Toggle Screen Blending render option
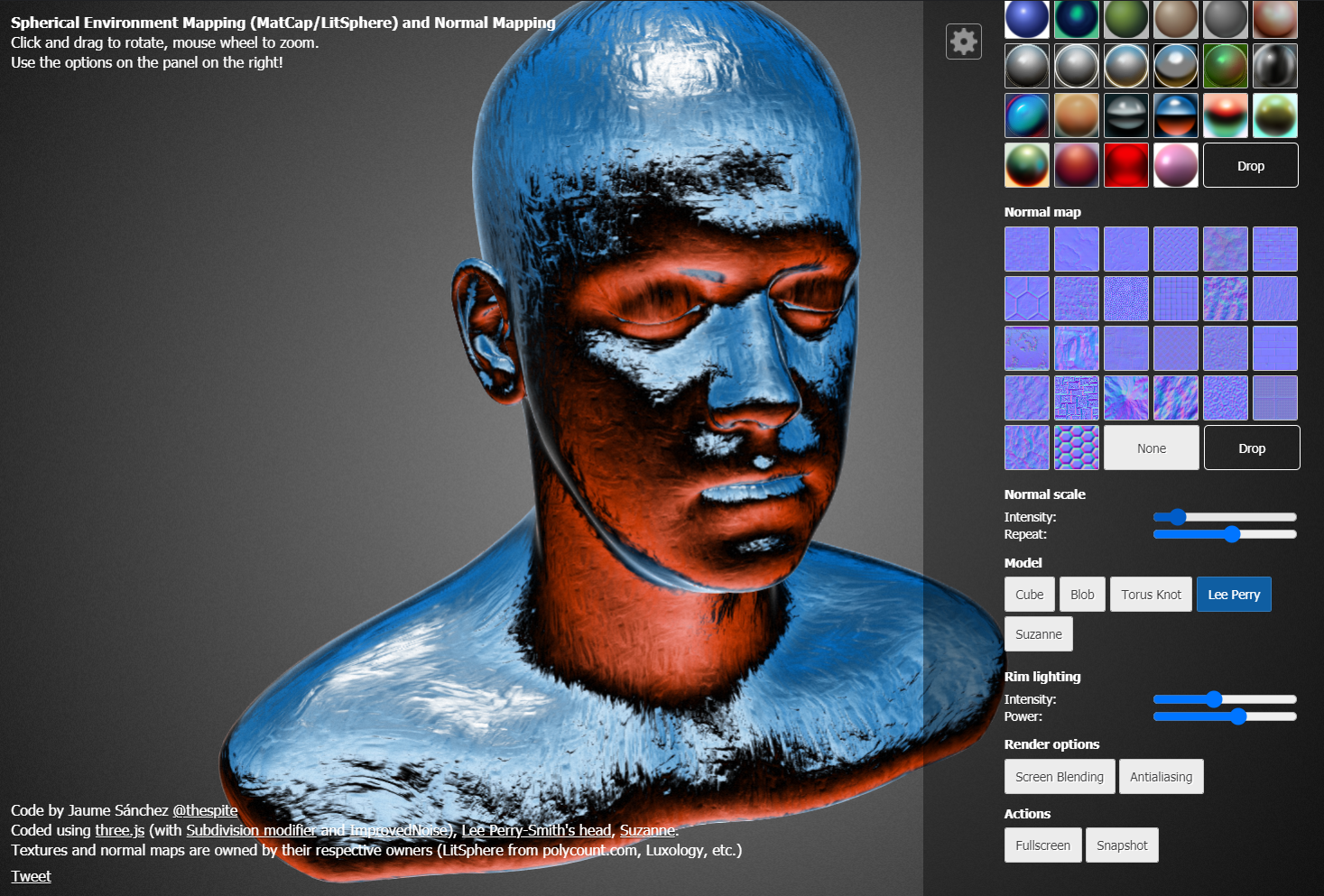This screenshot has width=1324, height=896. point(1060,777)
